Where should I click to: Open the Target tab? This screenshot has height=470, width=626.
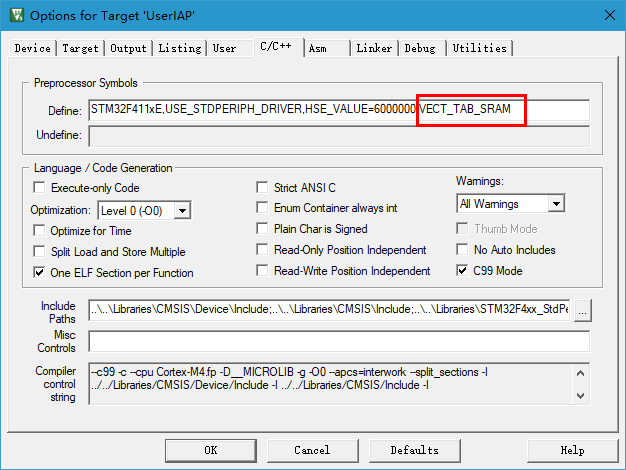pos(80,48)
